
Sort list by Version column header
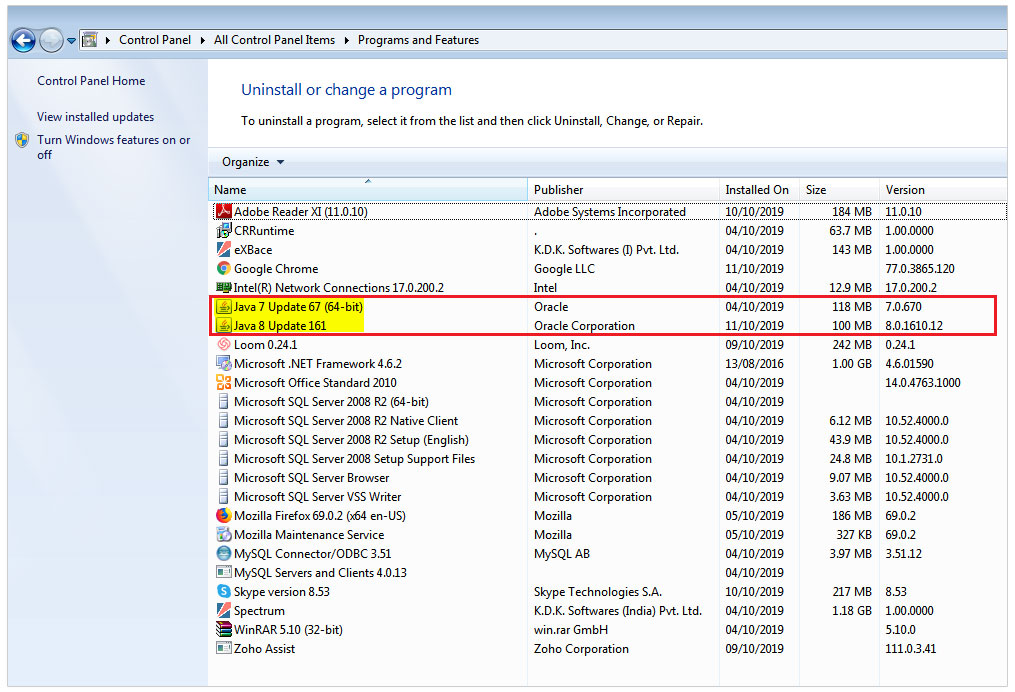pyautogui.click(x=943, y=190)
